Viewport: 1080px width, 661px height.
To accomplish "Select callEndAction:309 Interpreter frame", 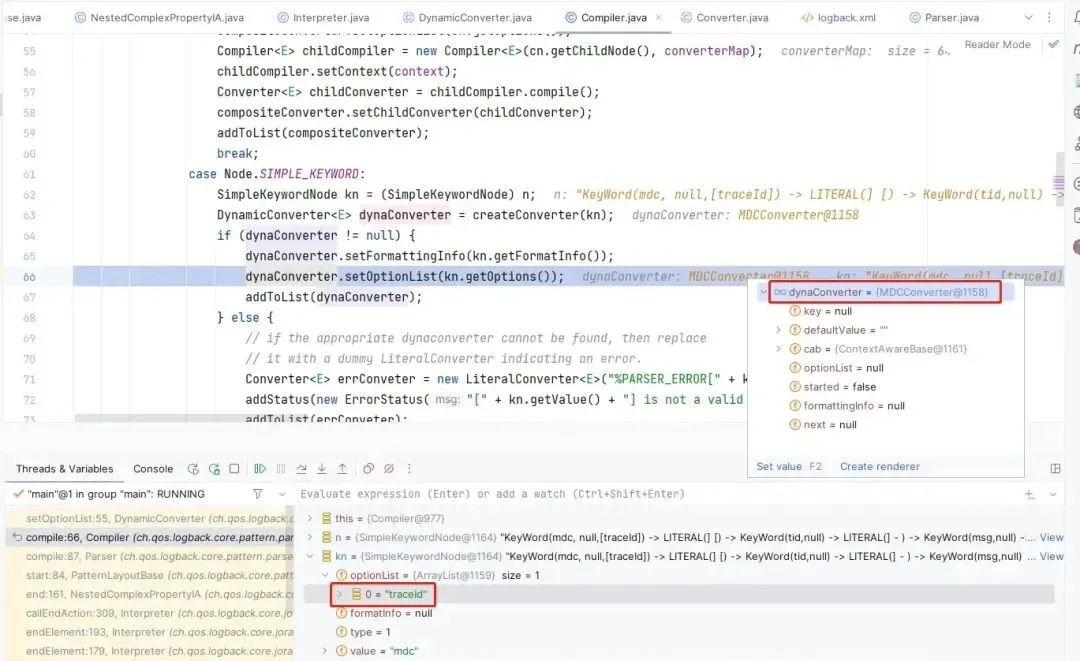I will 150,613.
